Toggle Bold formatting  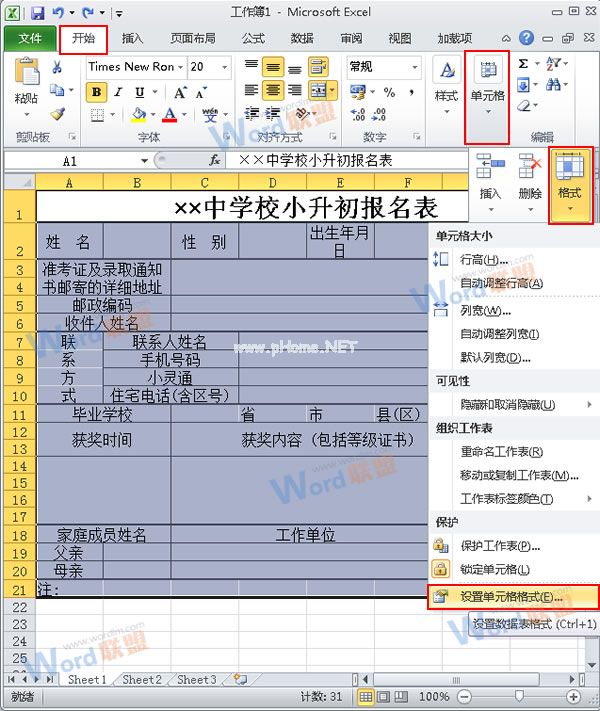[96, 92]
